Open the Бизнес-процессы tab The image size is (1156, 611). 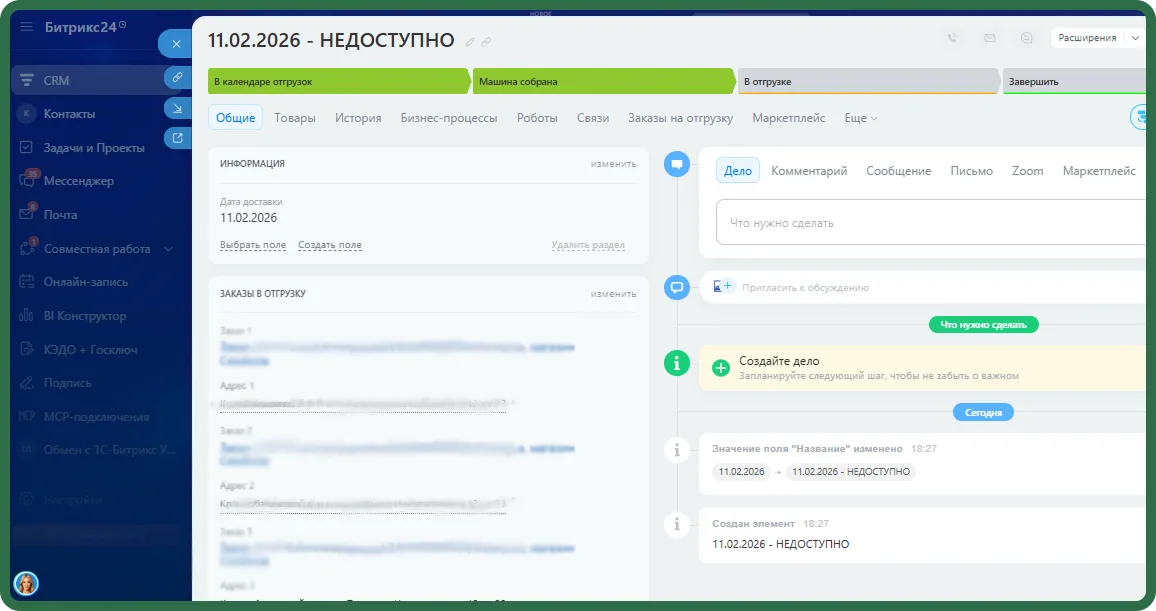(449, 118)
